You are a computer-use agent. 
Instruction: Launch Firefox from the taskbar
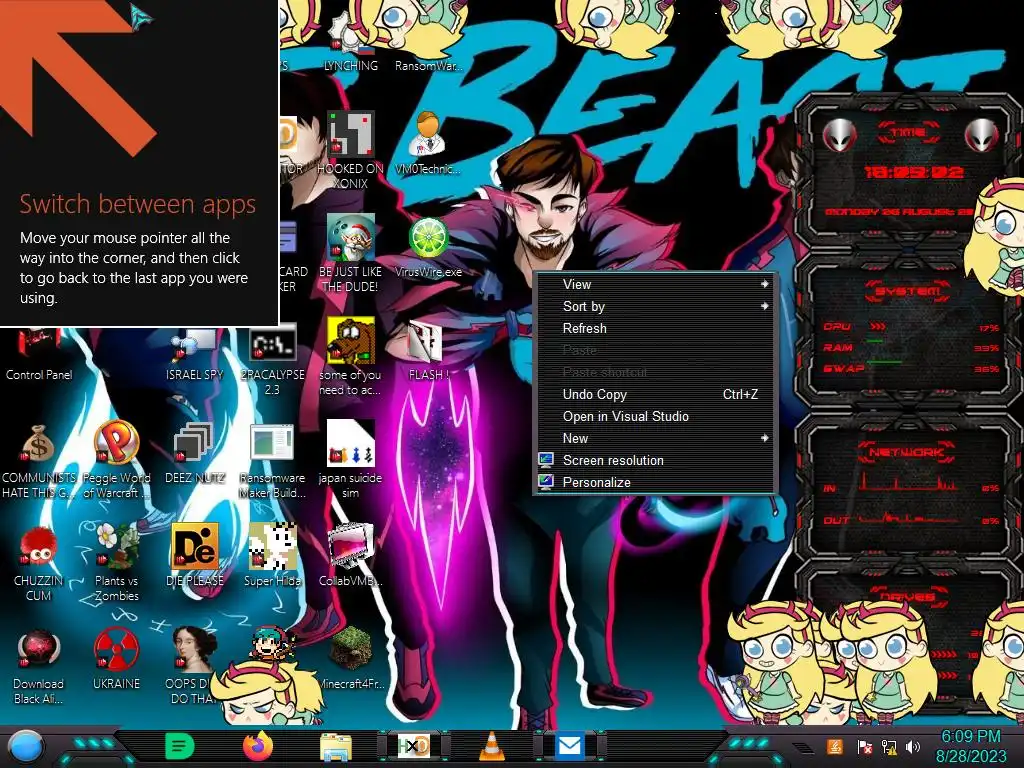258,746
